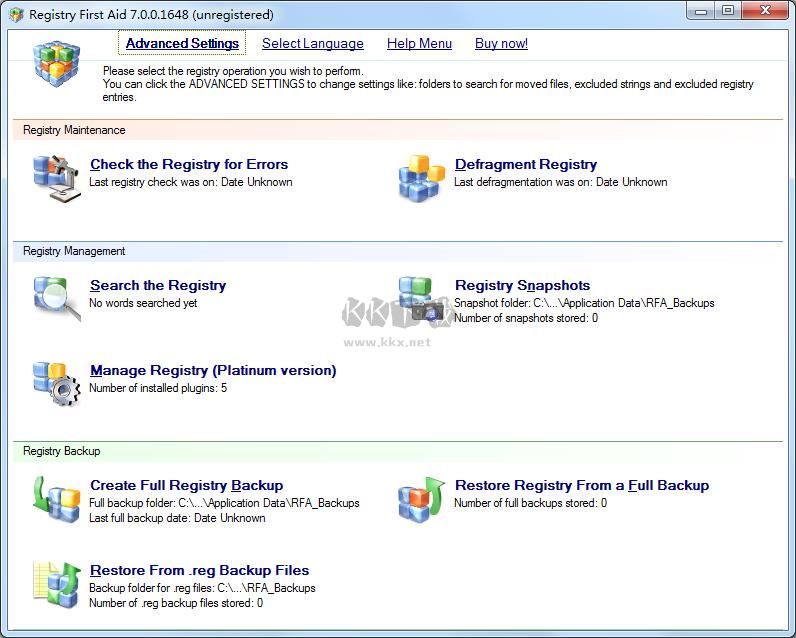Open the Help Menu
This screenshot has height=638, width=796.
419,43
